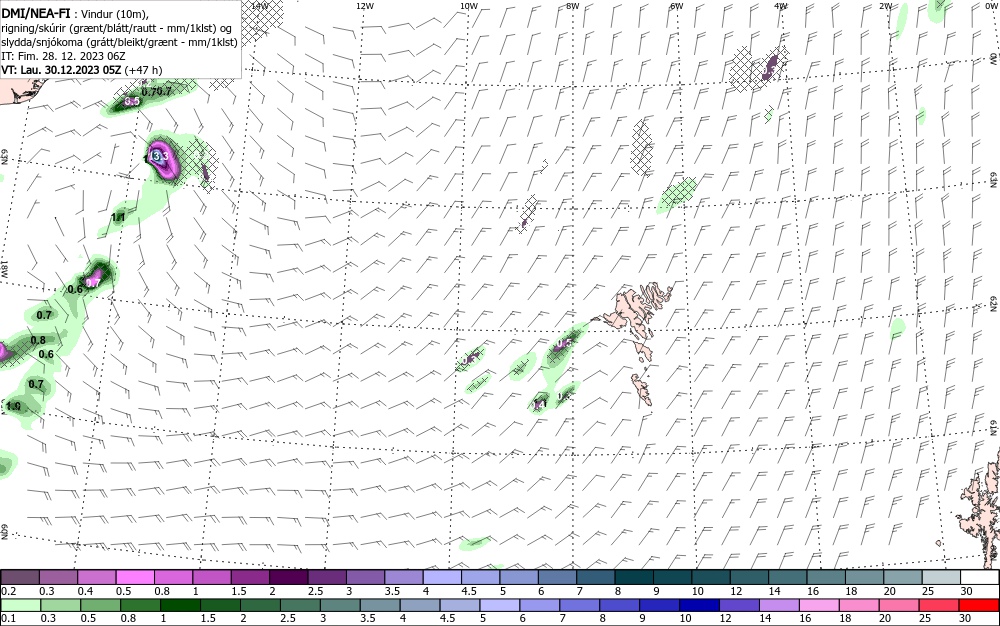Click the '2.5' label in upper legend row
Image resolution: width=1000 pixels, height=626 pixels.
tap(316, 591)
